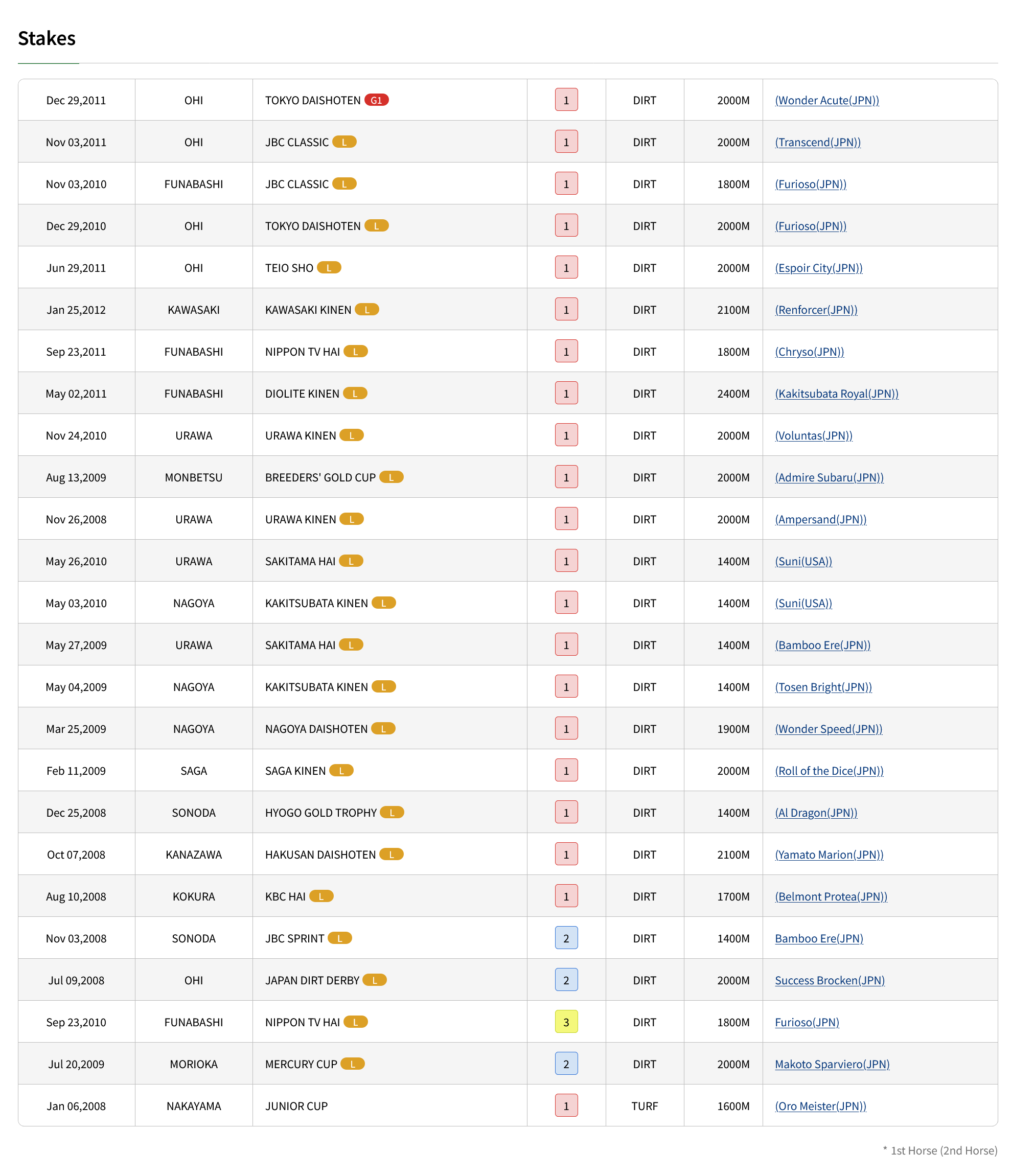This screenshot has width=1011, height=1176.
Task: Open the Transcend(JPN) horse link
Action: [x=817, y=143]
